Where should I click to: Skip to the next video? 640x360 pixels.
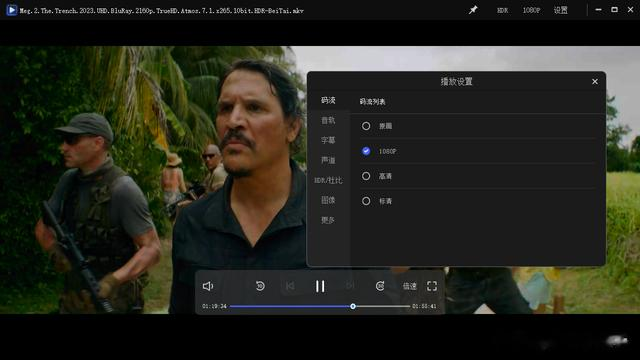350,286
